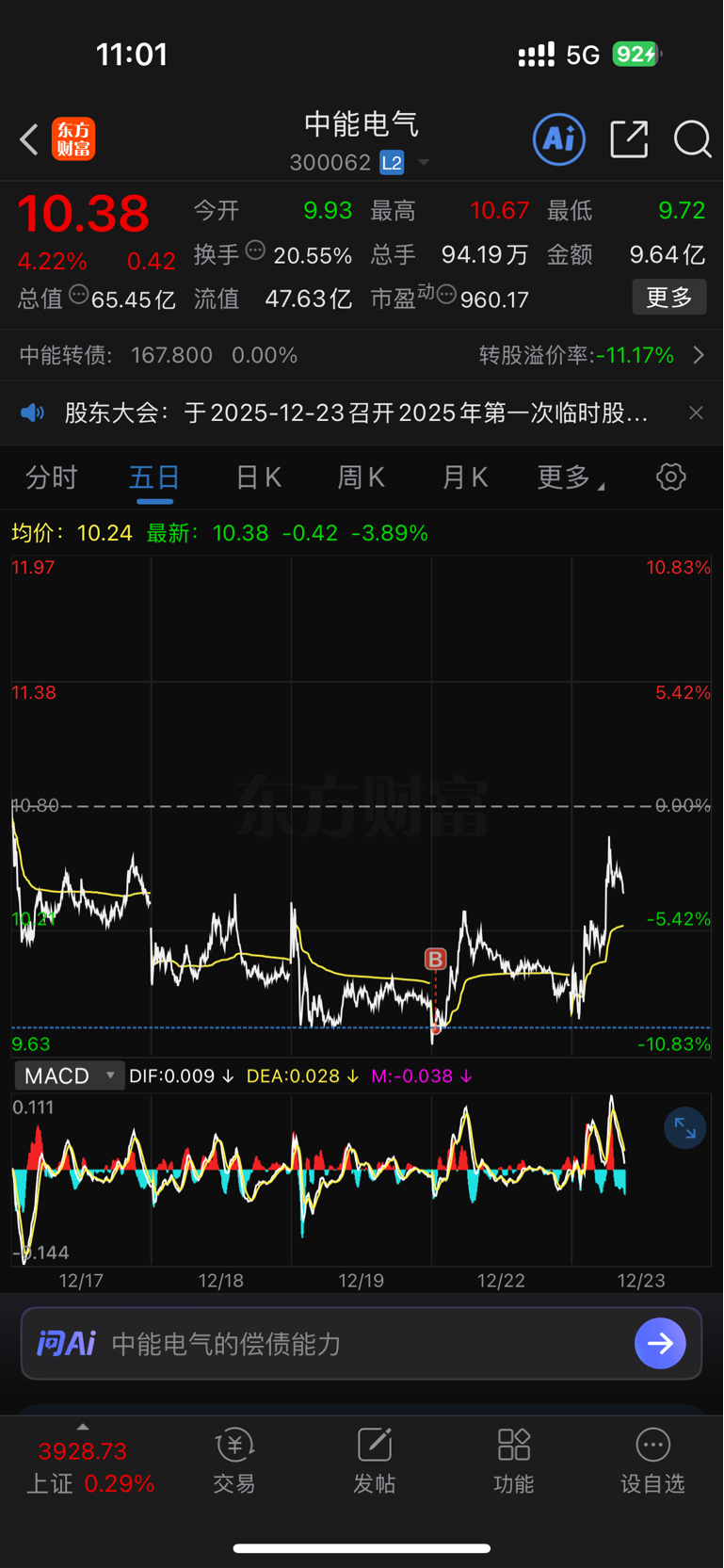Tap 设自选 add to watchlist
The height and width of the screenshot is (1568, 724).
(652, 1462)
